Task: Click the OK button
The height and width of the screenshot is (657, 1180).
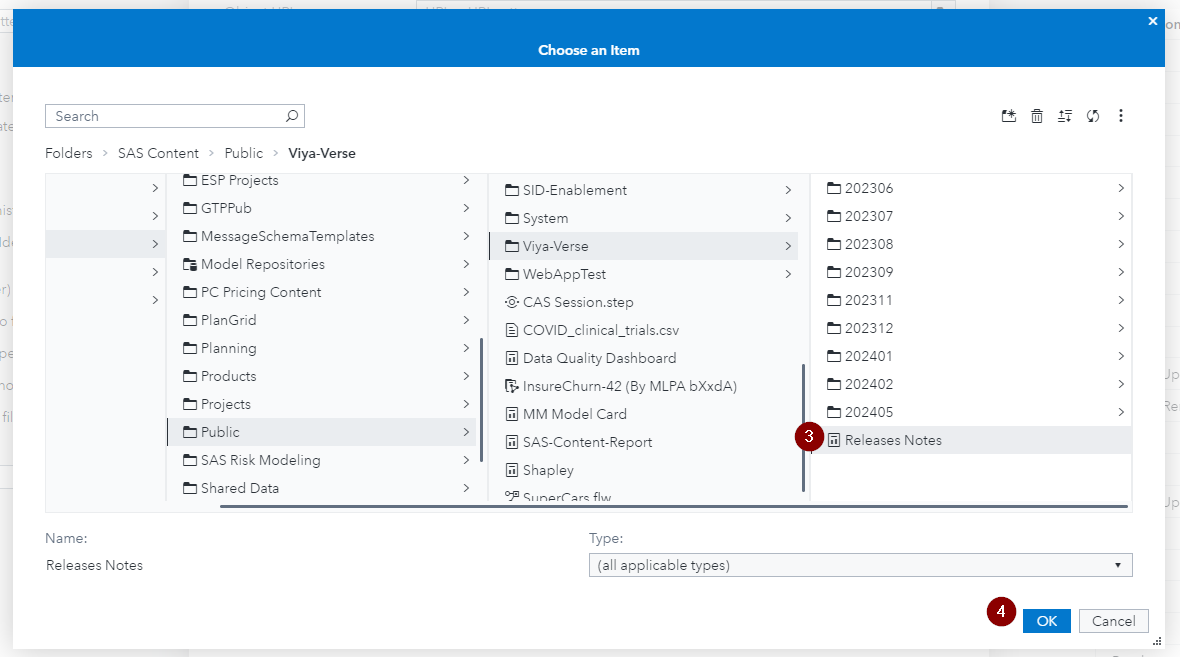Action: click(x=1046, y=620)
